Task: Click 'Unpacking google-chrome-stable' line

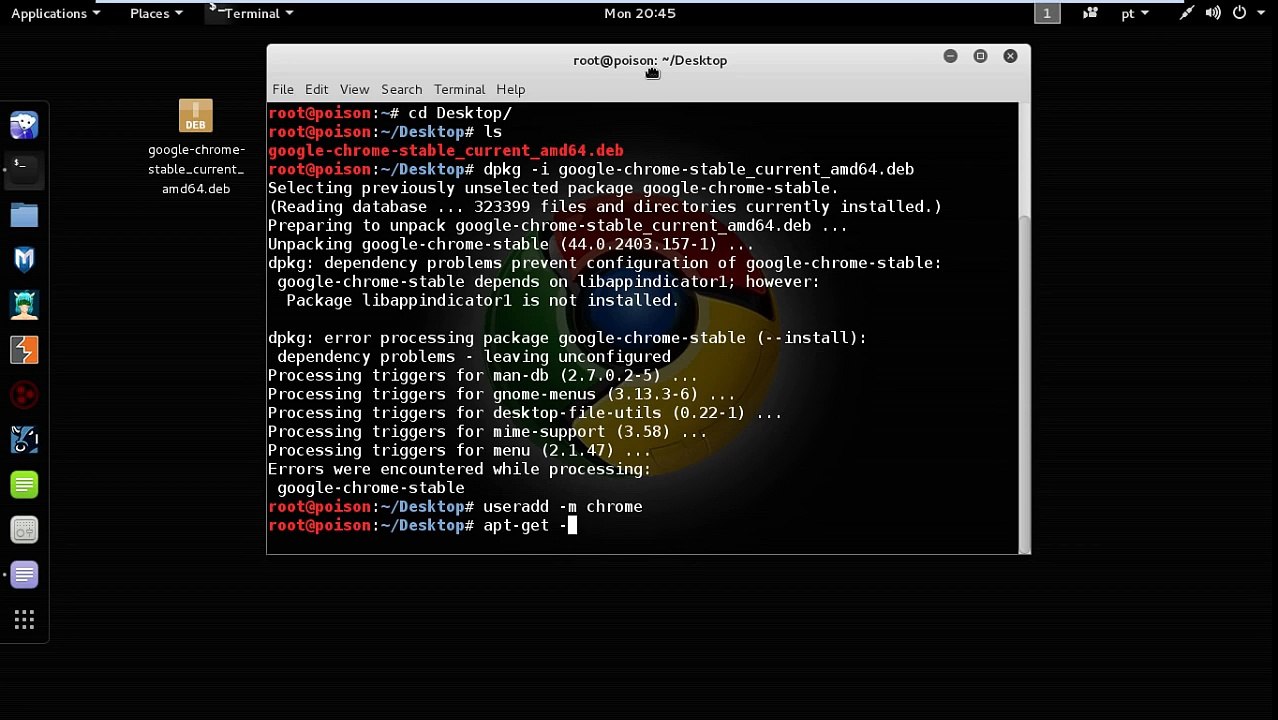Action: tap(511, 244)
